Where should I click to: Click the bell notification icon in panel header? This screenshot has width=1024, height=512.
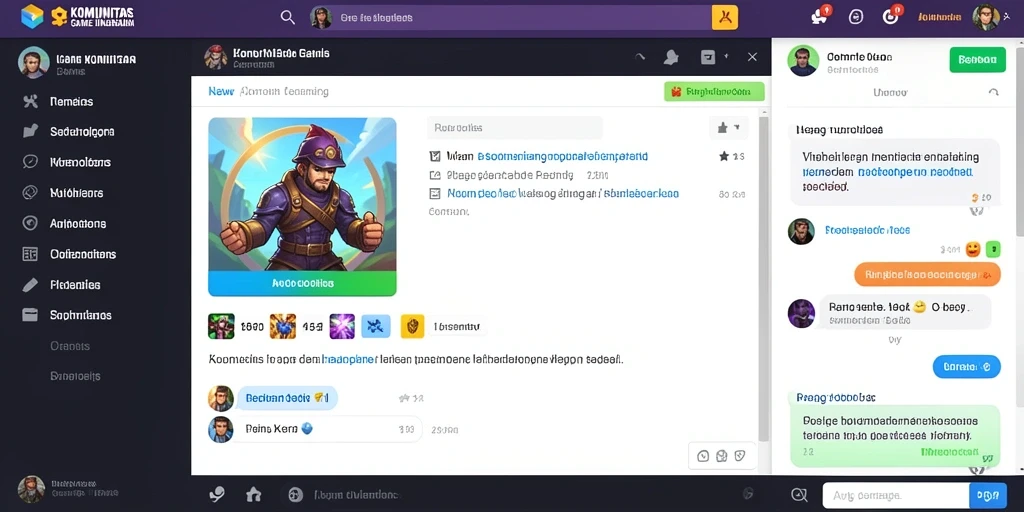pos(671,57)
